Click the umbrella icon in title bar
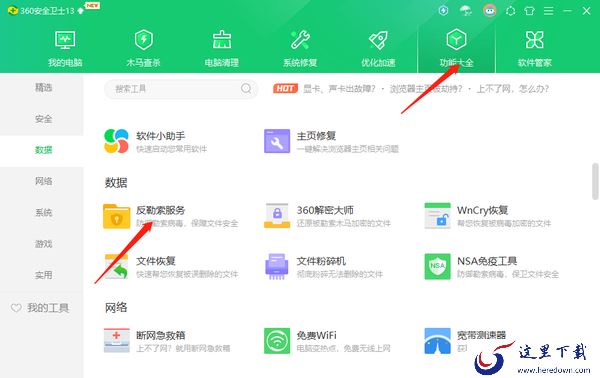 [466, 11]
